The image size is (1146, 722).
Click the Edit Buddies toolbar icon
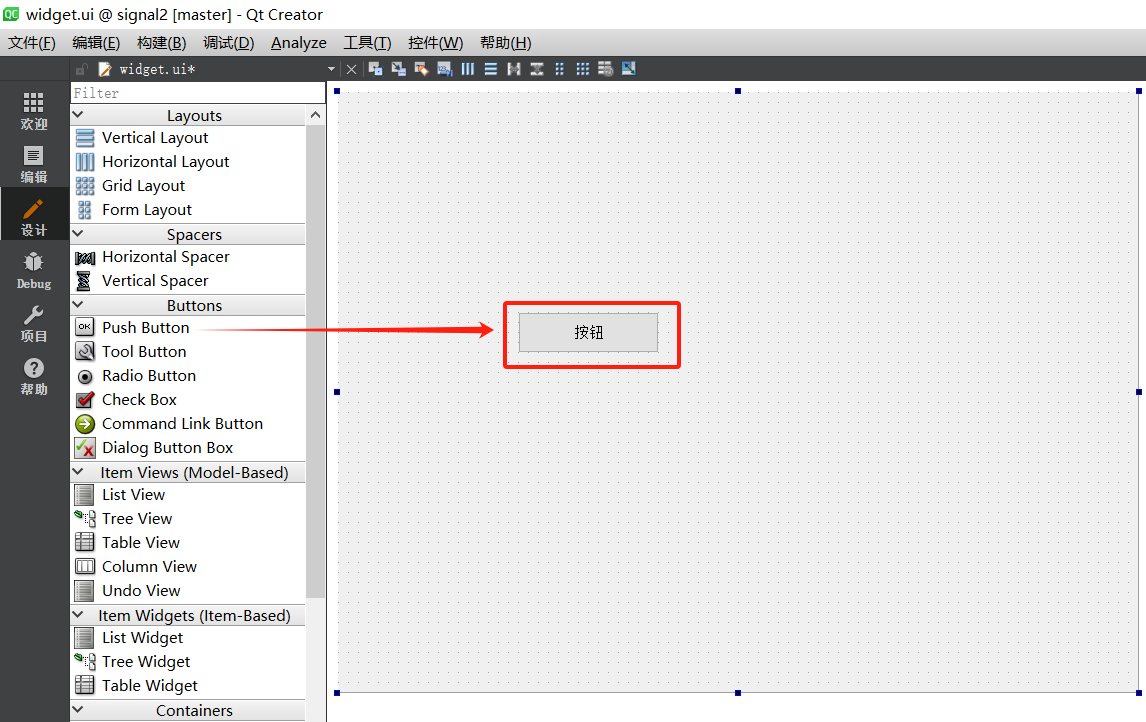pos(421,69)
